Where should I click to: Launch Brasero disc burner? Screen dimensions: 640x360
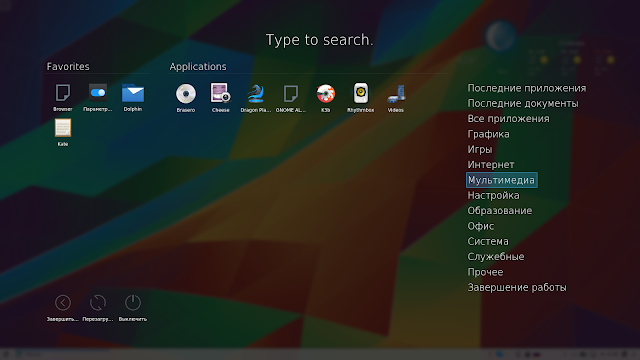[x=186, y=98]
